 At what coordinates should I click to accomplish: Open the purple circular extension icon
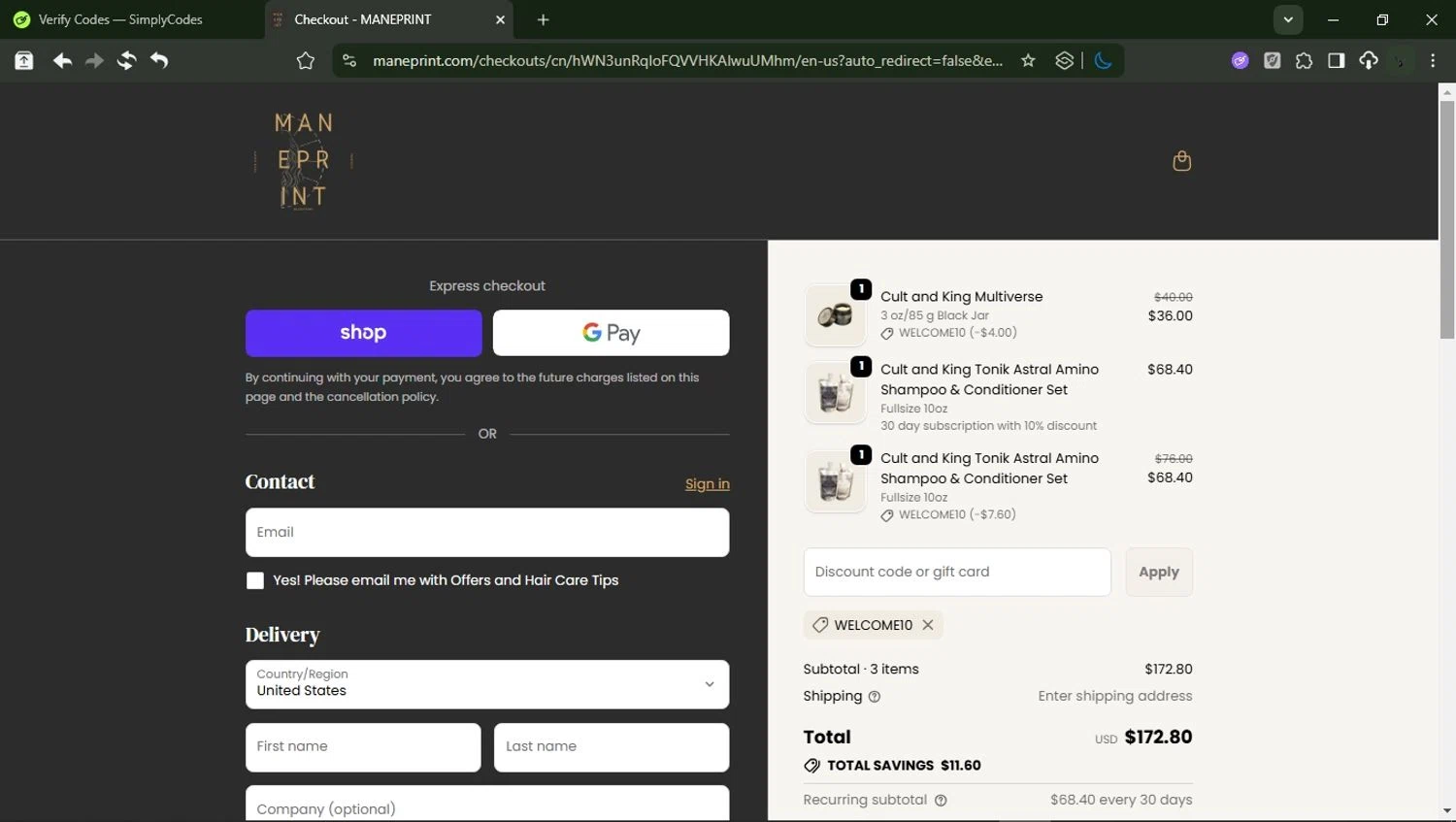[1240, 61]
